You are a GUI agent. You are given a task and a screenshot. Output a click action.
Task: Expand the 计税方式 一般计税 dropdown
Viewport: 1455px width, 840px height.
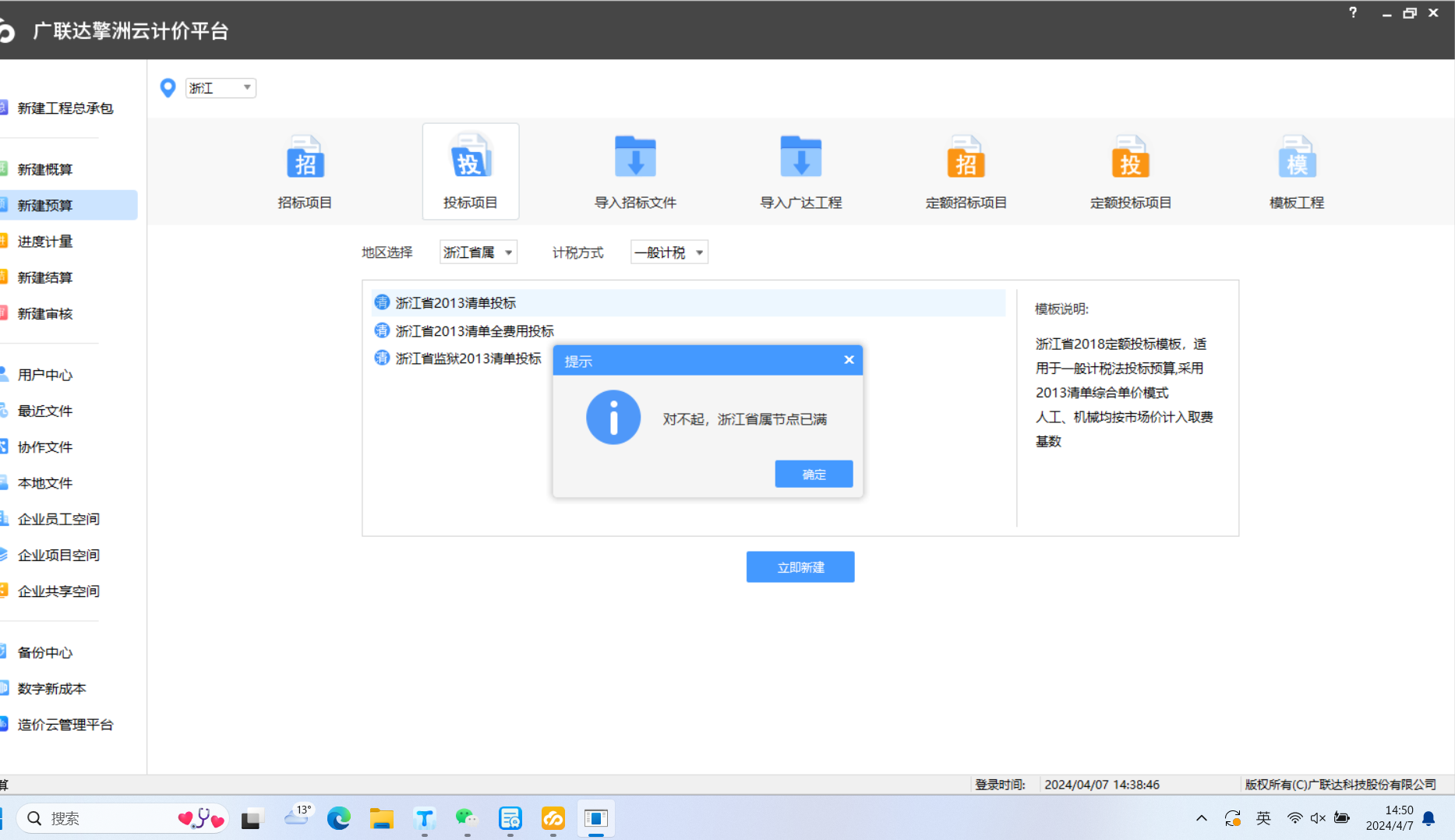pyautogui.click(x=669, y=252)
